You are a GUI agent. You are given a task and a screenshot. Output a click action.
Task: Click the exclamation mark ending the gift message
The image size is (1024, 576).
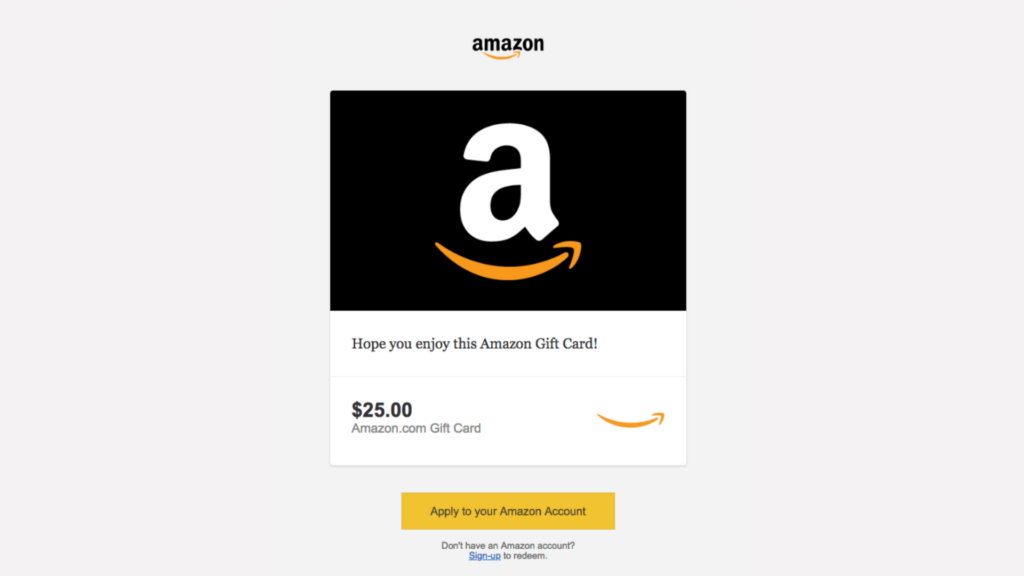click(595, 344)
